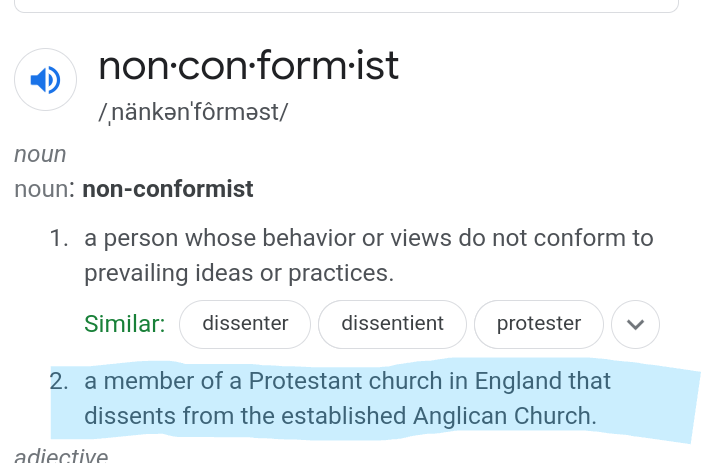The image size is (705, 463).
Task: Click the numeral '1.' list marker
Action: point(59,238)
